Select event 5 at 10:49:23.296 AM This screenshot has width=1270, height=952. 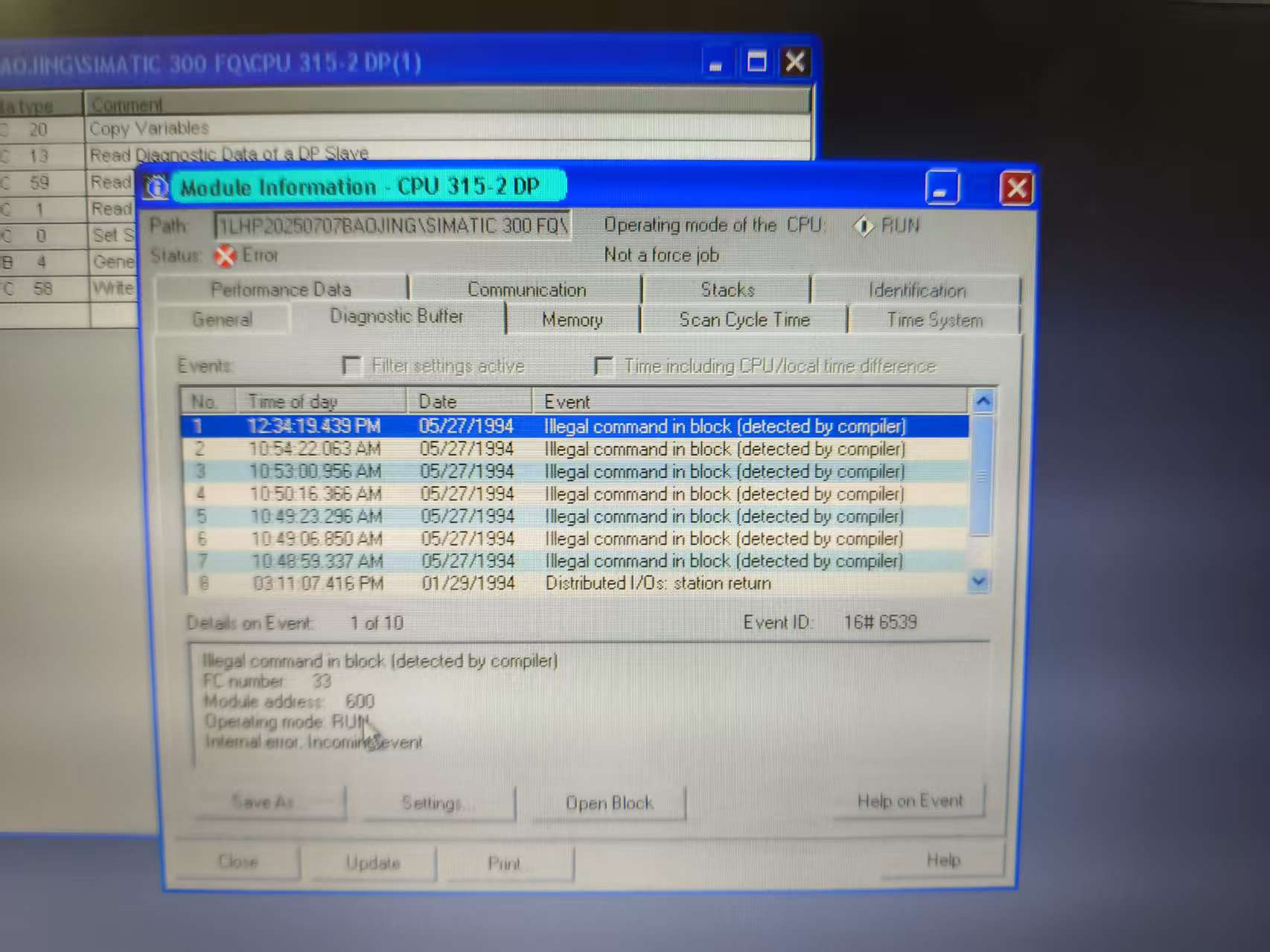[x=575, y=516]
